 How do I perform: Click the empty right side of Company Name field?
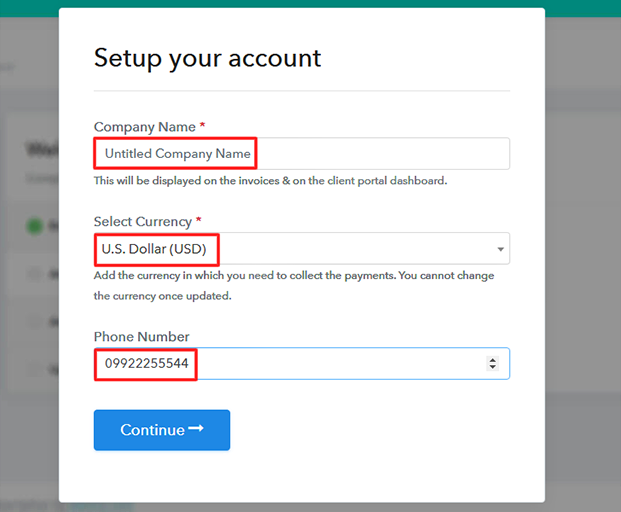pos(400,154)
